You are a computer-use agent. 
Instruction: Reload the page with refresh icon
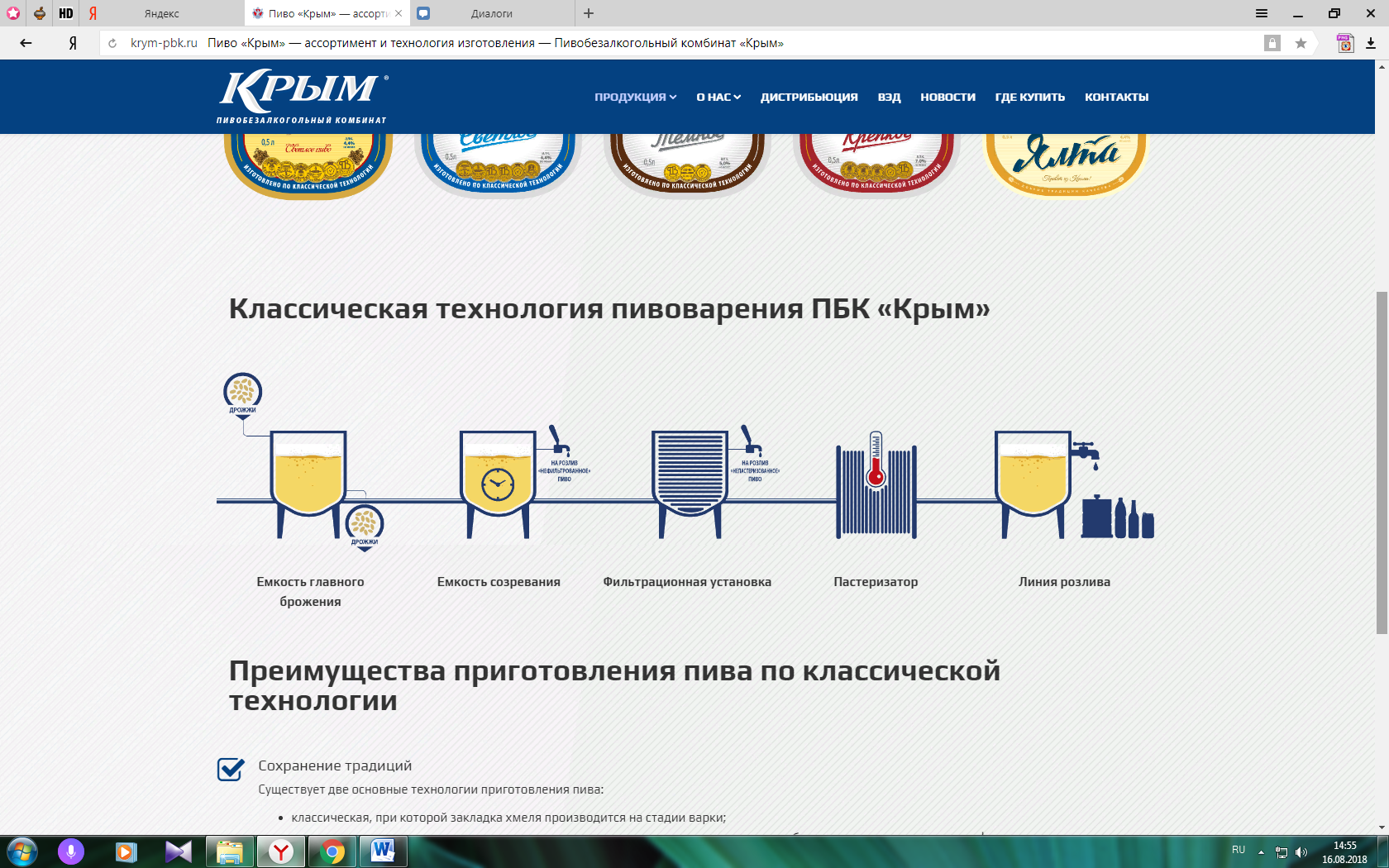click(112, 43)
